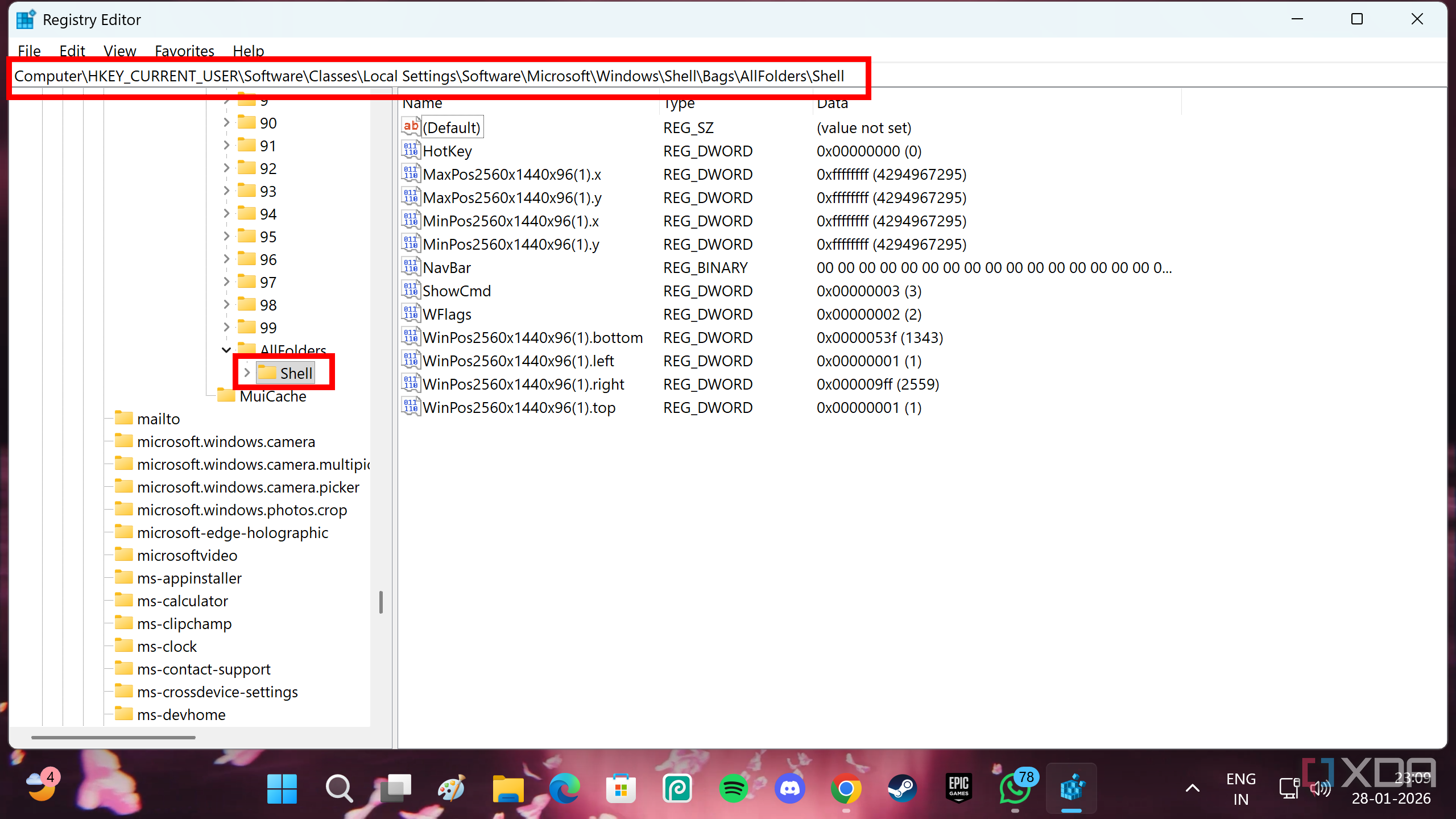Select the mailto folder icon
The height and width of the screenshot is (819, 1456).
(x=123, y=417)
